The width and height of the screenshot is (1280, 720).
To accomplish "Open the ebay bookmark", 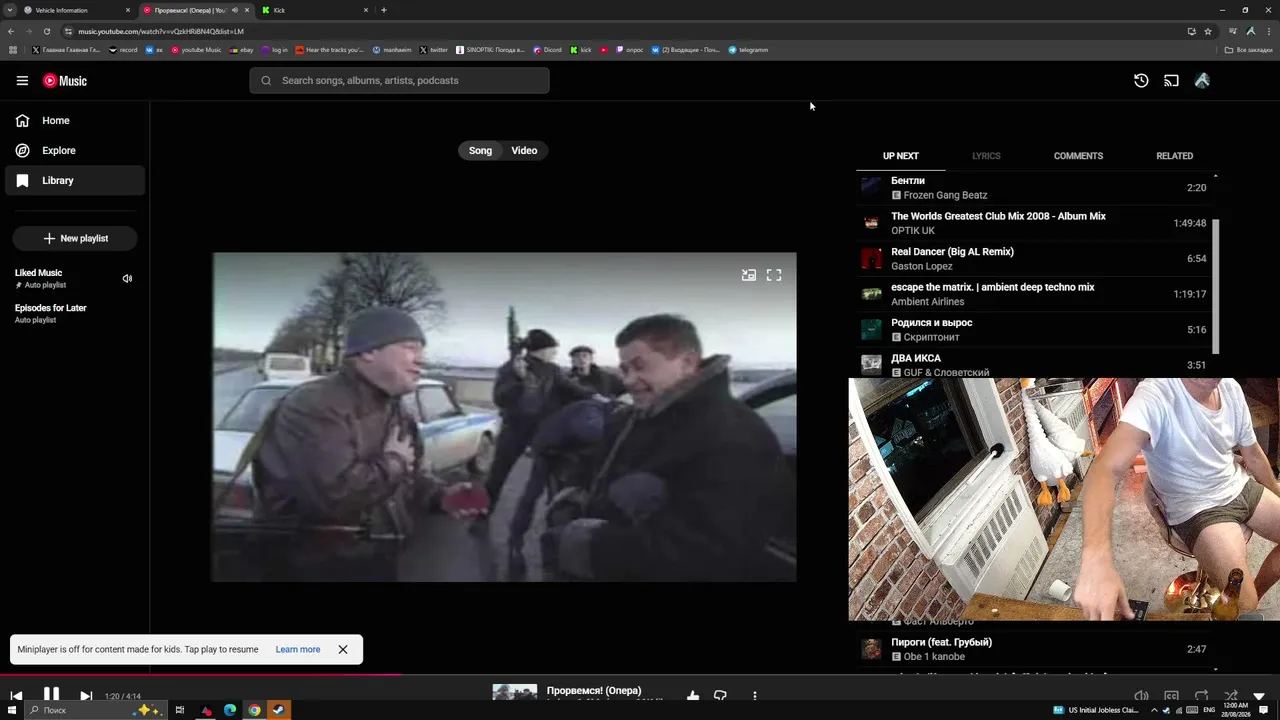I will pyautogui.click(x=241, y=50).
